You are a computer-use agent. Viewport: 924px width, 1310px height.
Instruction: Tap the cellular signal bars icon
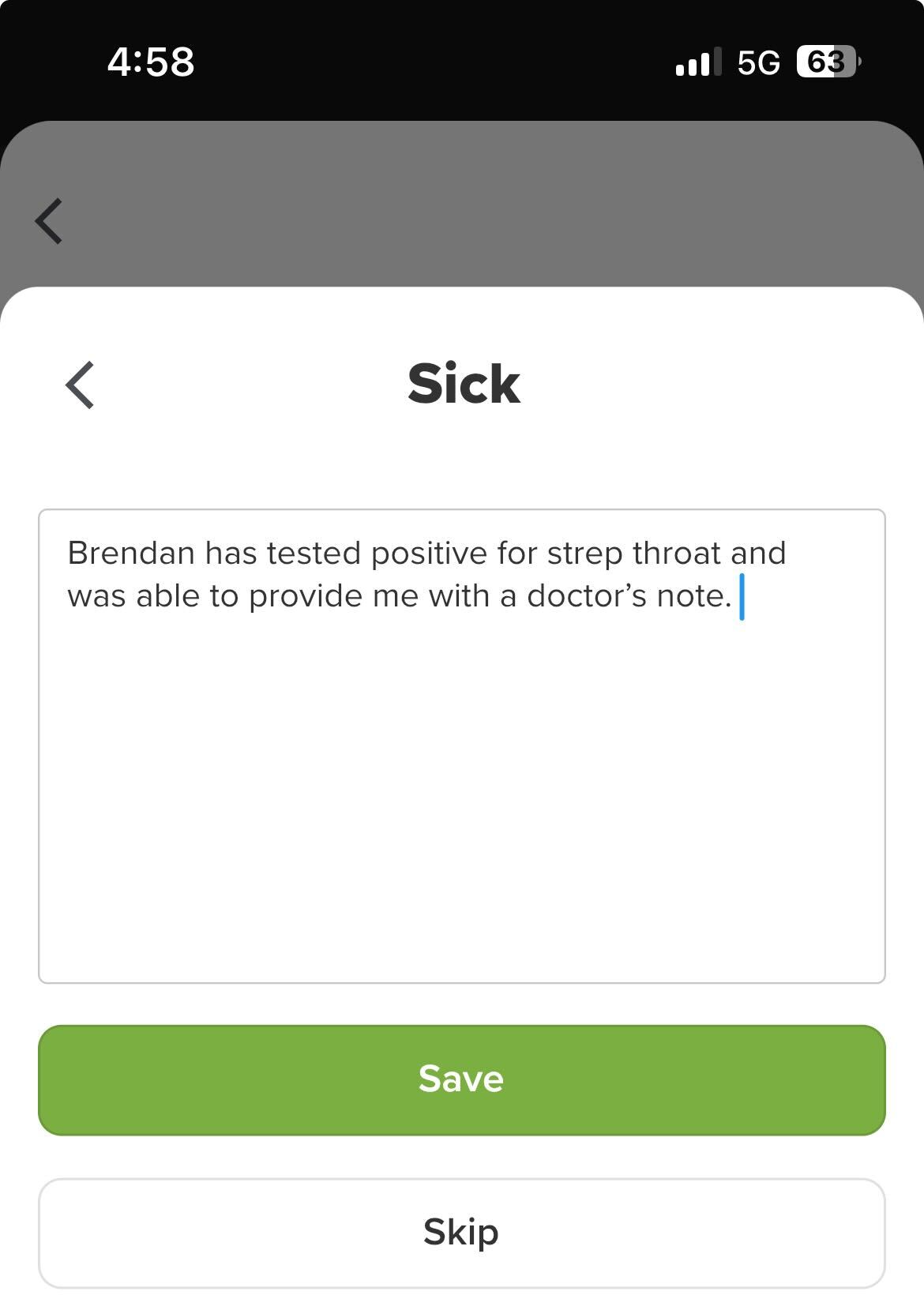point(698,62)
